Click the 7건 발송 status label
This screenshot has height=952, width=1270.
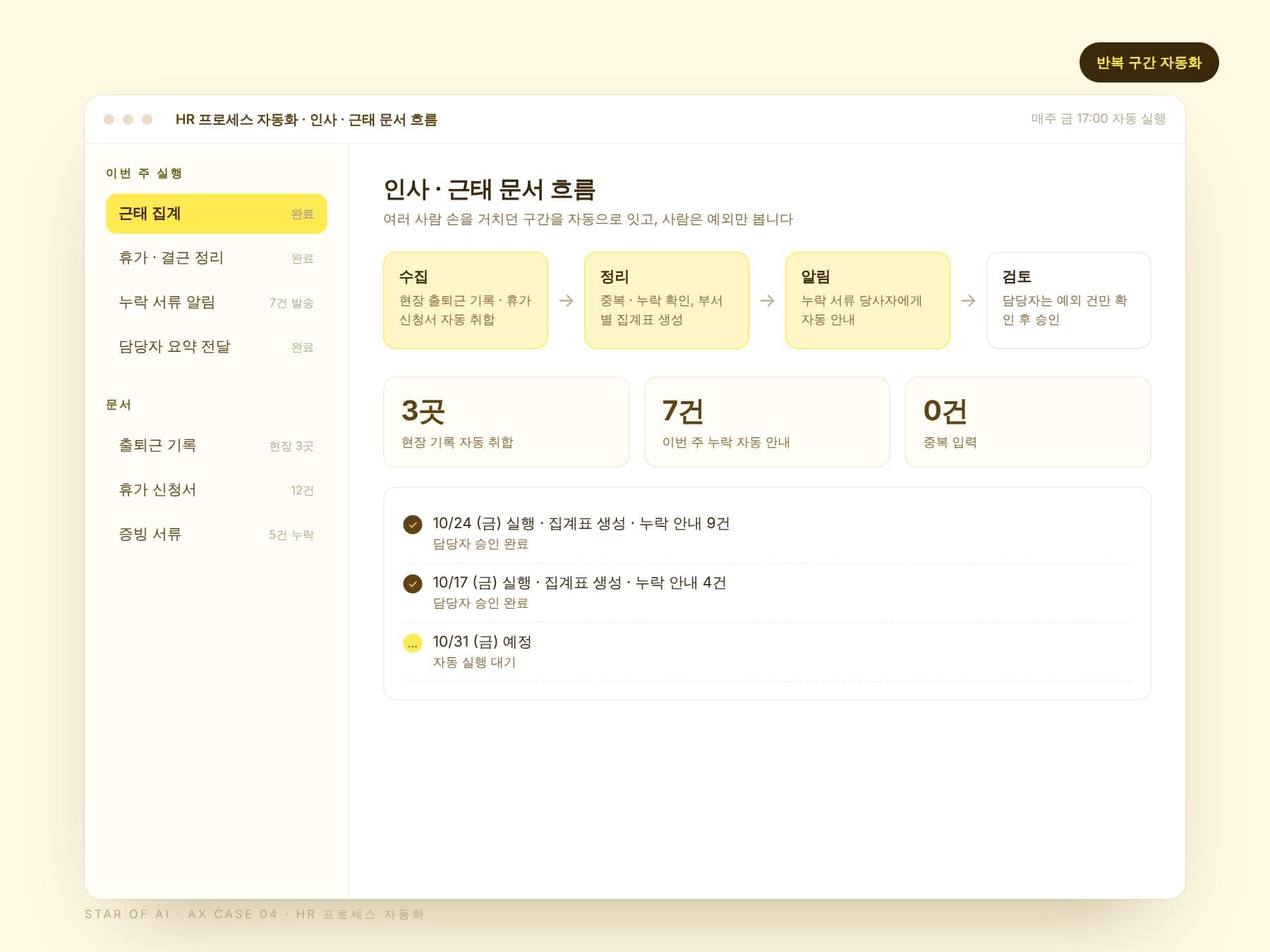[291, 303]
